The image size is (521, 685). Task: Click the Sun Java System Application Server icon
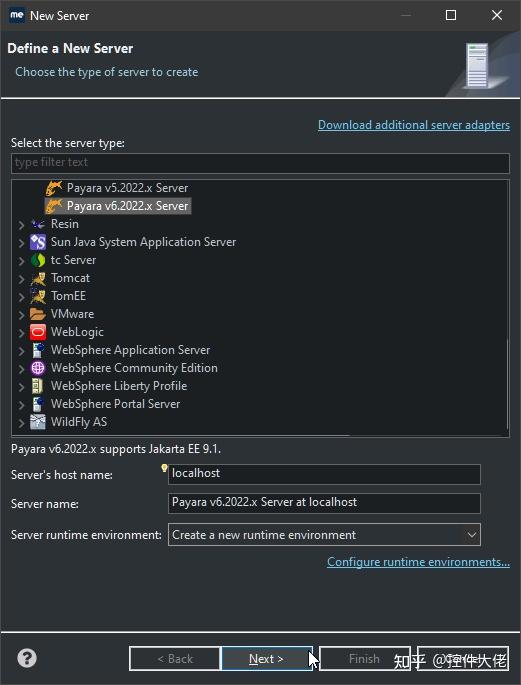(x=38, y=242)
